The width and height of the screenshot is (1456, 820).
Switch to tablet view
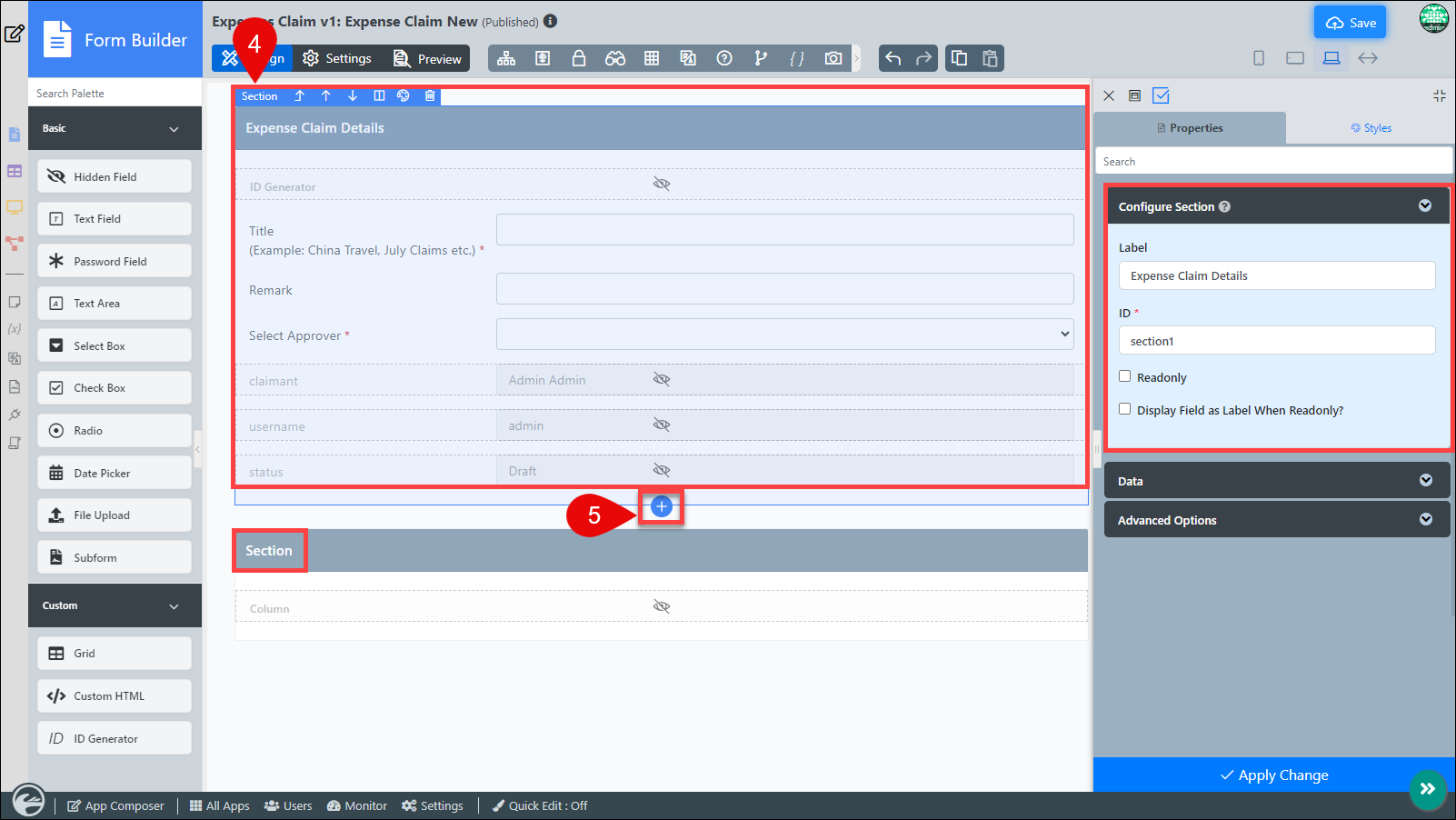coord(1295,58)
